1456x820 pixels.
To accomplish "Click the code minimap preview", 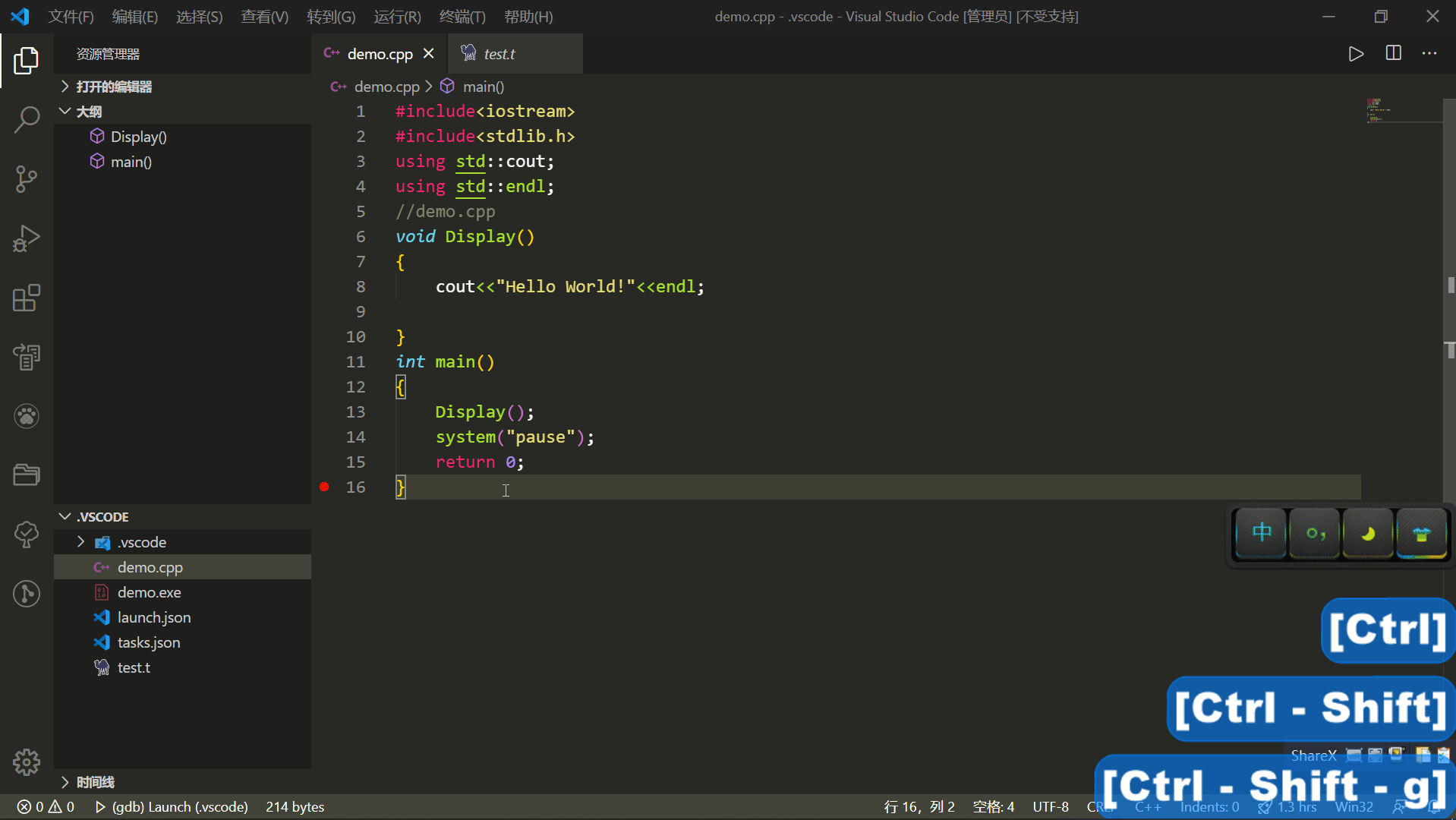I will [x=1379, y=110].
